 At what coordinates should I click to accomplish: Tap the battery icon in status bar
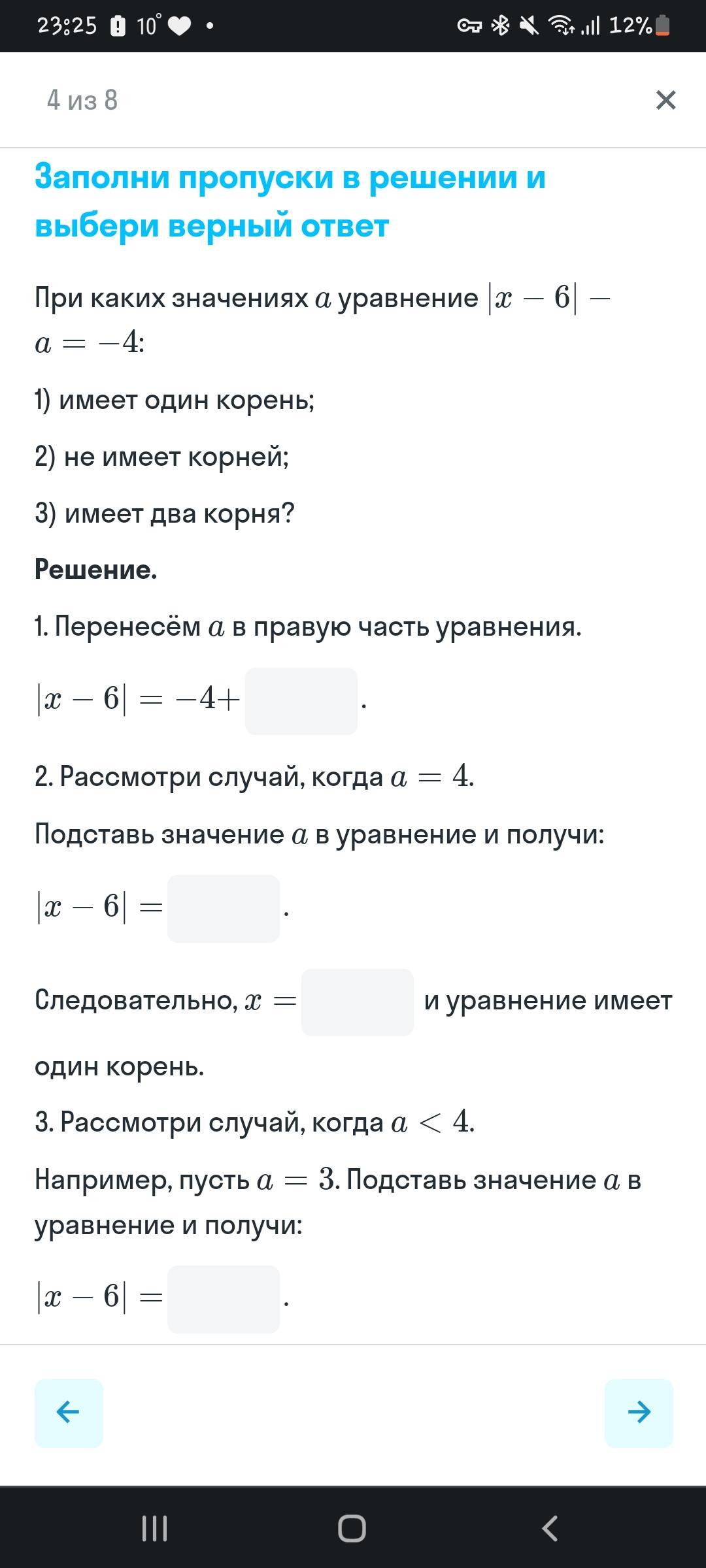[662, 25]
